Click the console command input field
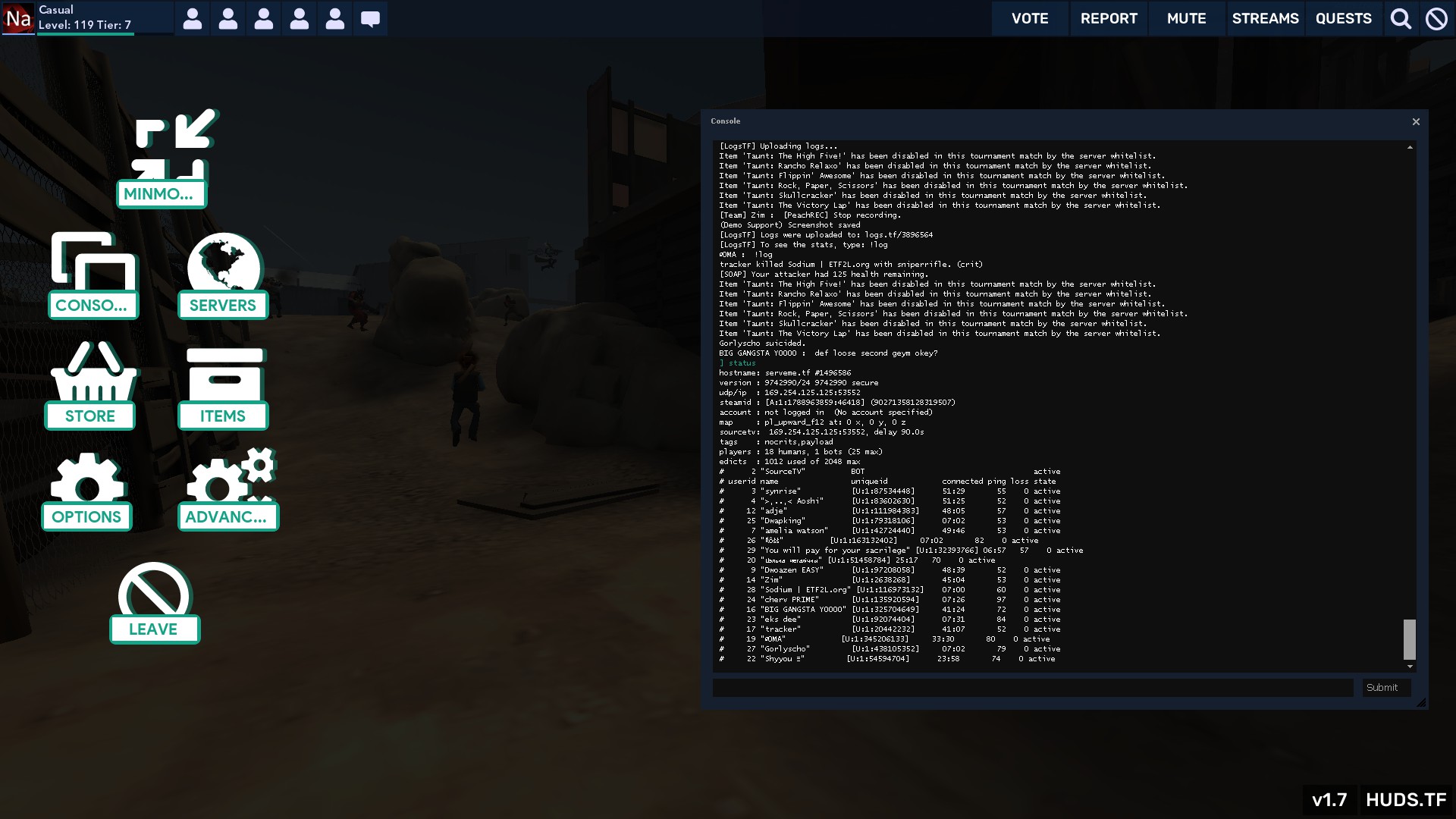 pyautogui.click(x=1032, y=688)
